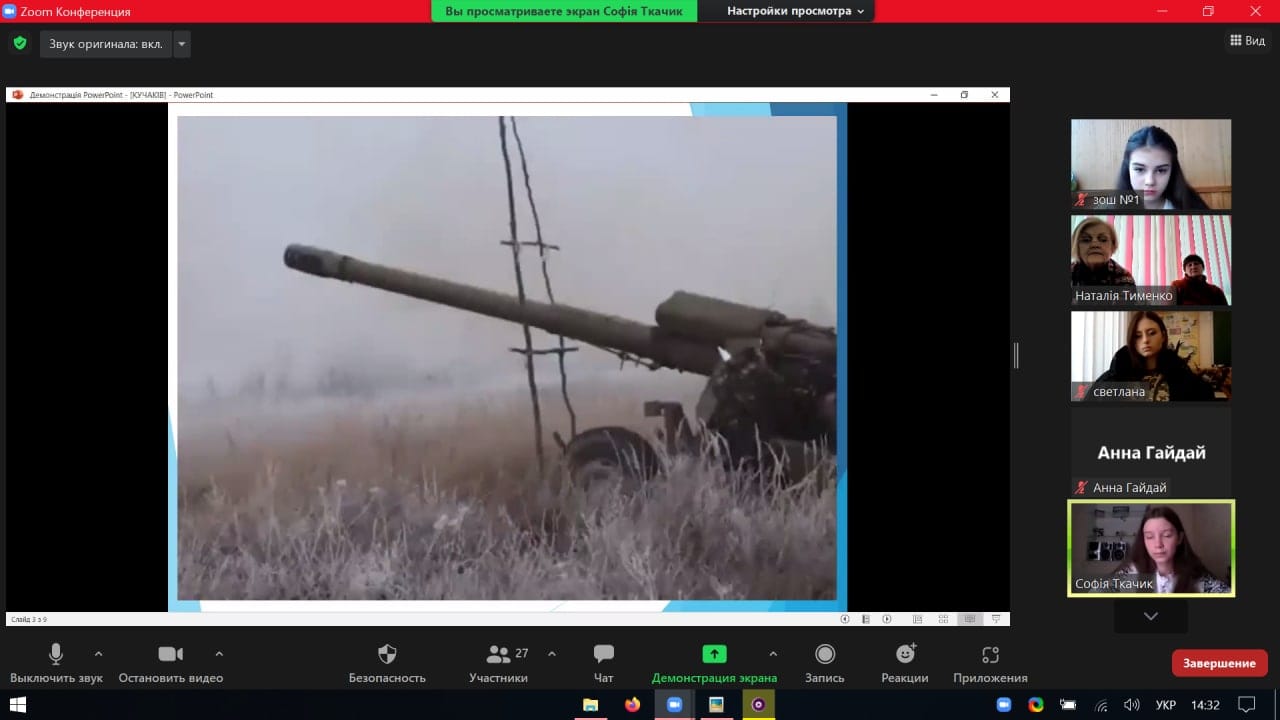The image size is (1280, 720).
Task: Select Софія Ткачик video thumbnail
Action: (1151, 548)
